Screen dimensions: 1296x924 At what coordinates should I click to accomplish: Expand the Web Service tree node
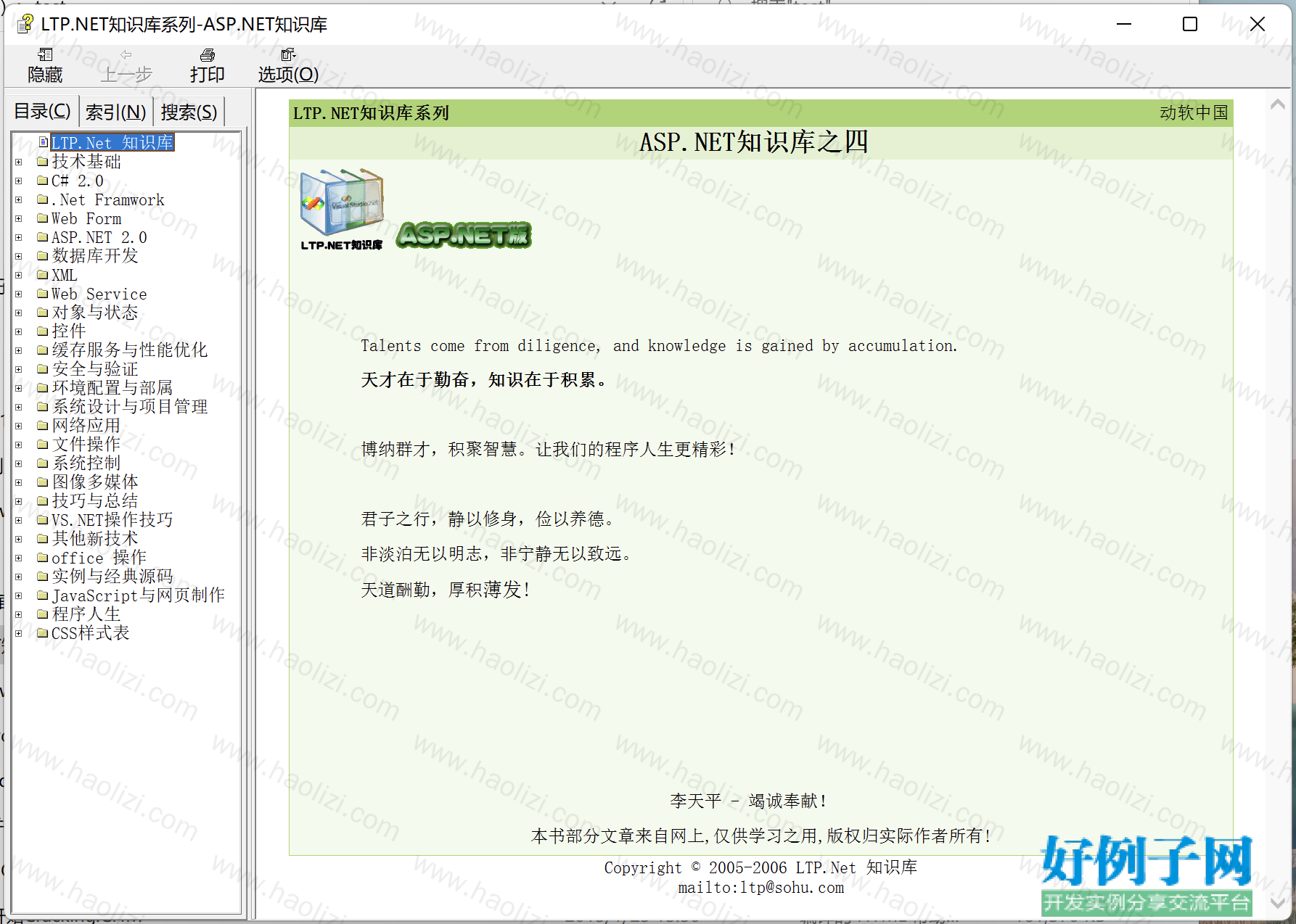tap(19, 294)
